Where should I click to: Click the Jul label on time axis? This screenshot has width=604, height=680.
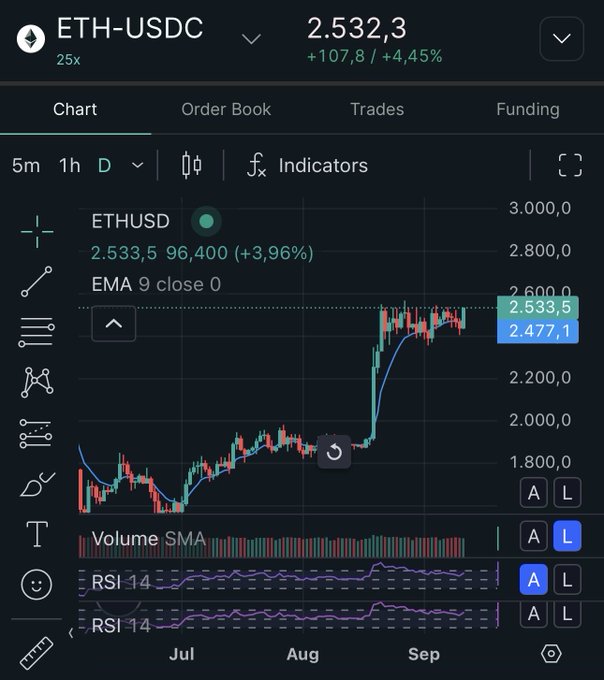click(181, 654)
